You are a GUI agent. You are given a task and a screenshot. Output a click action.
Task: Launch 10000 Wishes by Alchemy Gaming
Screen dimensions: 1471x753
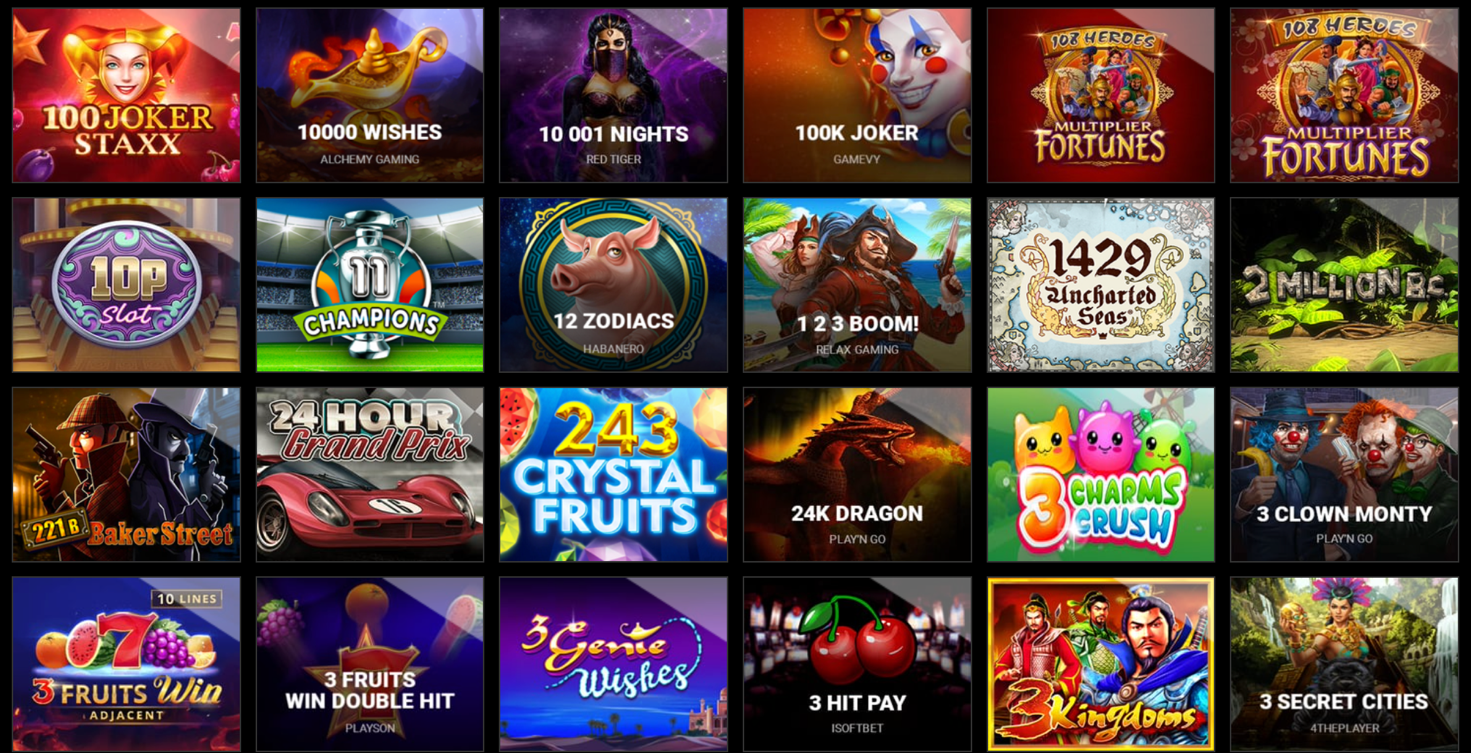click(x=370, y=95)
